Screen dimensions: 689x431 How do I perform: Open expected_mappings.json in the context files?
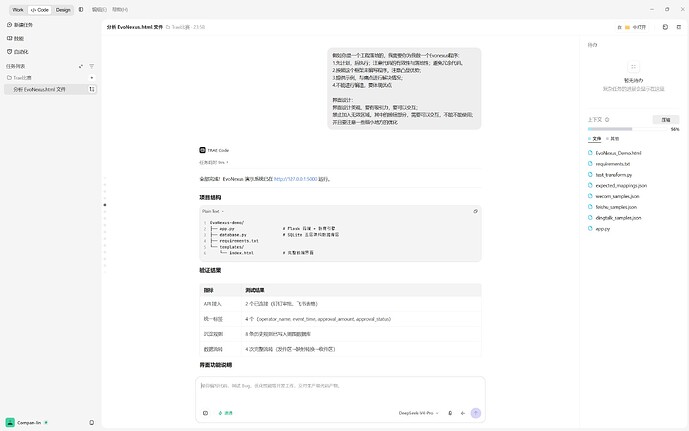pyautogui.click(x=621, y=185)
